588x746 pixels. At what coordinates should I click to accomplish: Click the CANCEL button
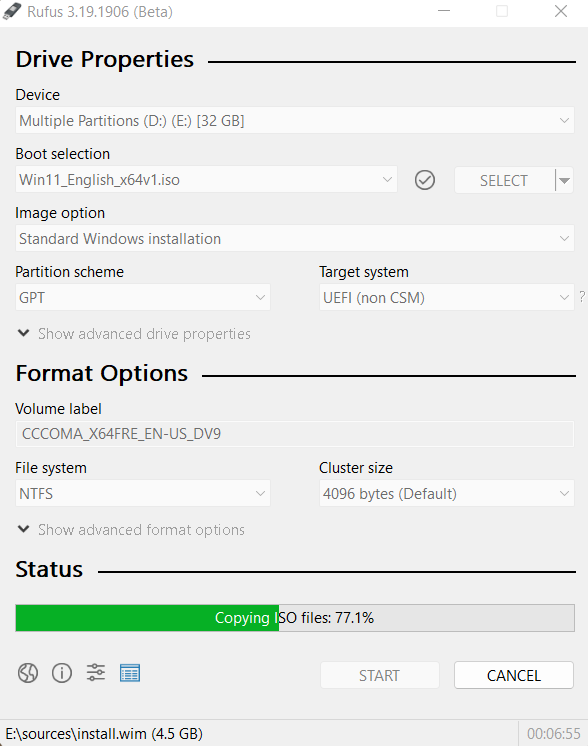(514, 675)
